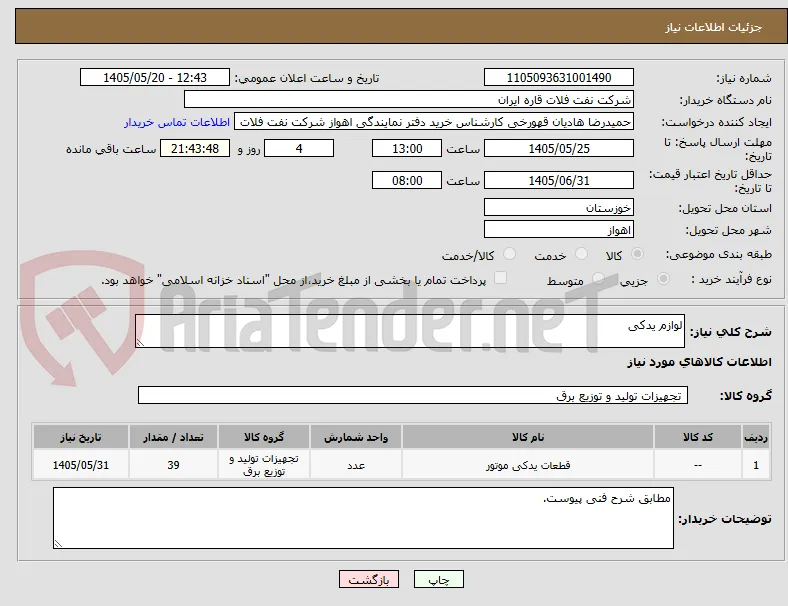Click the unit cell عدد
This screenshot has width=788, height=606.
coord(356,465)
